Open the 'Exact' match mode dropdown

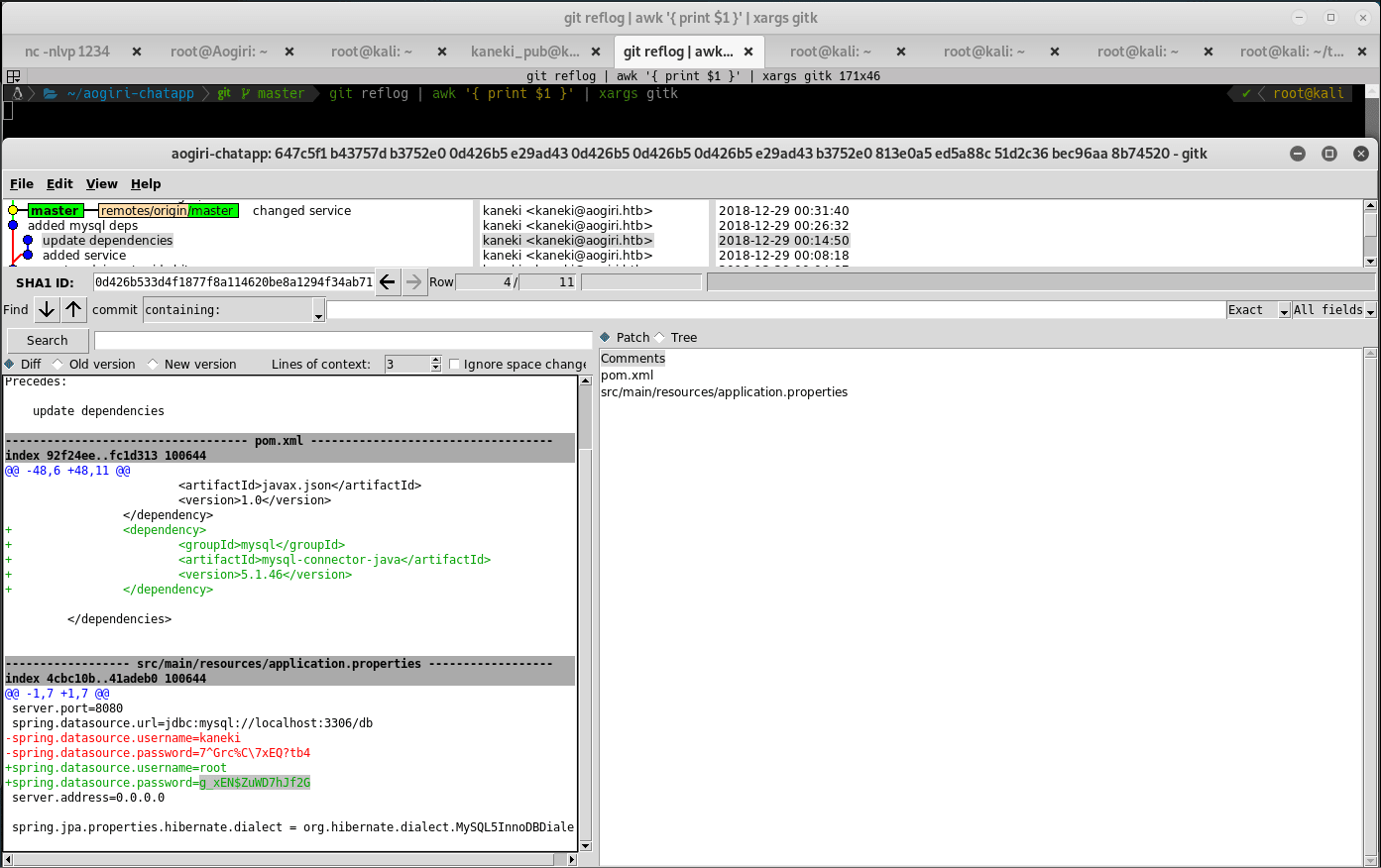[x=1284, y=310]
